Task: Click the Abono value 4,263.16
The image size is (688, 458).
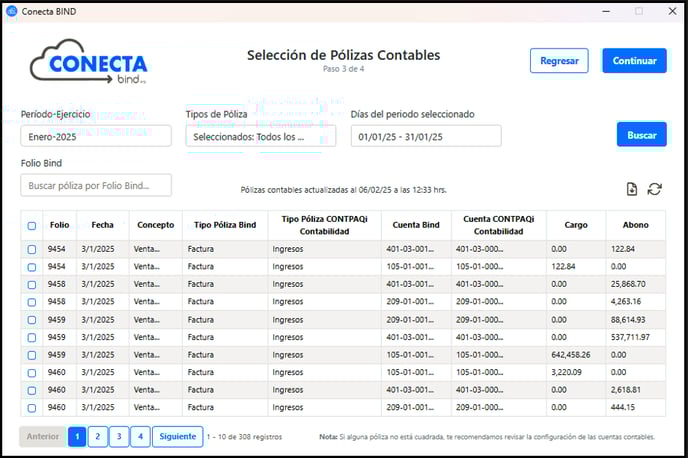Action: pyautogui.click(x=626, y=302)
